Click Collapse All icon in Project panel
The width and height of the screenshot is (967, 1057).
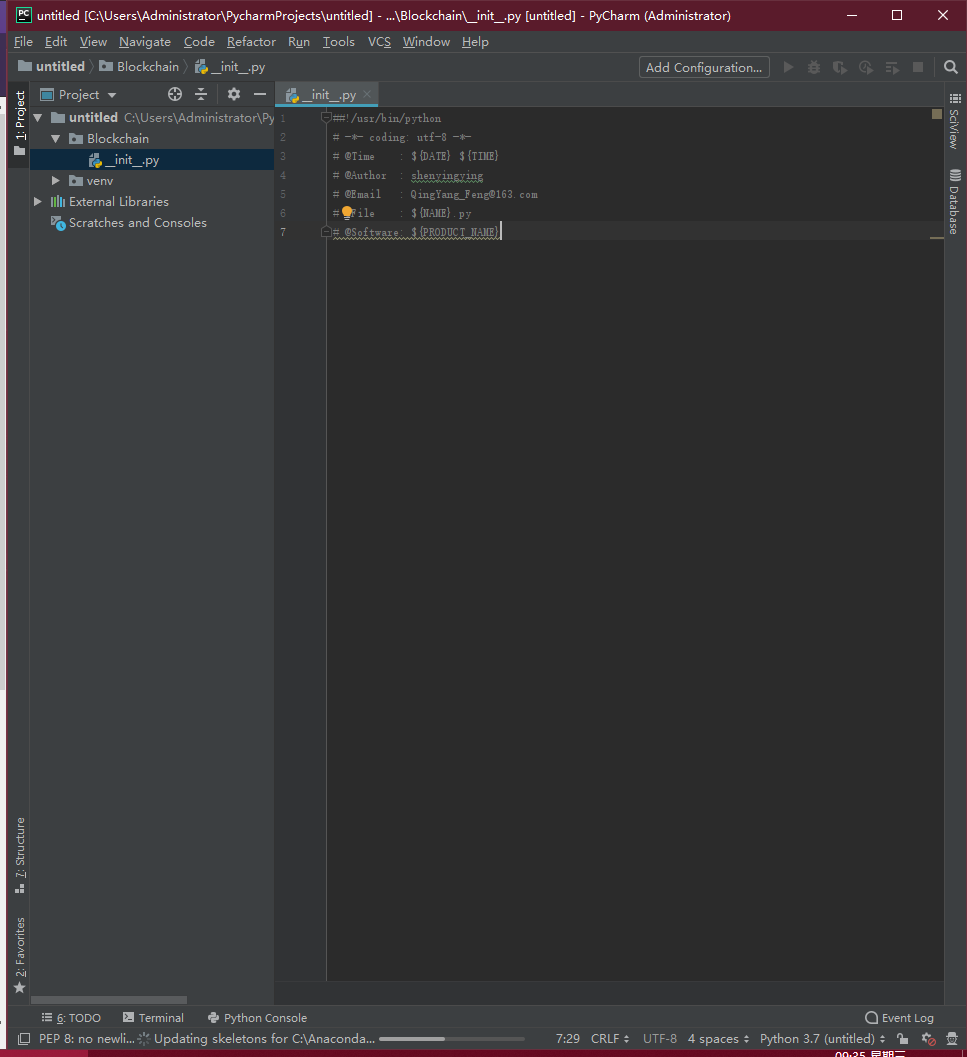pyautogui.click(x=201, y=94)
